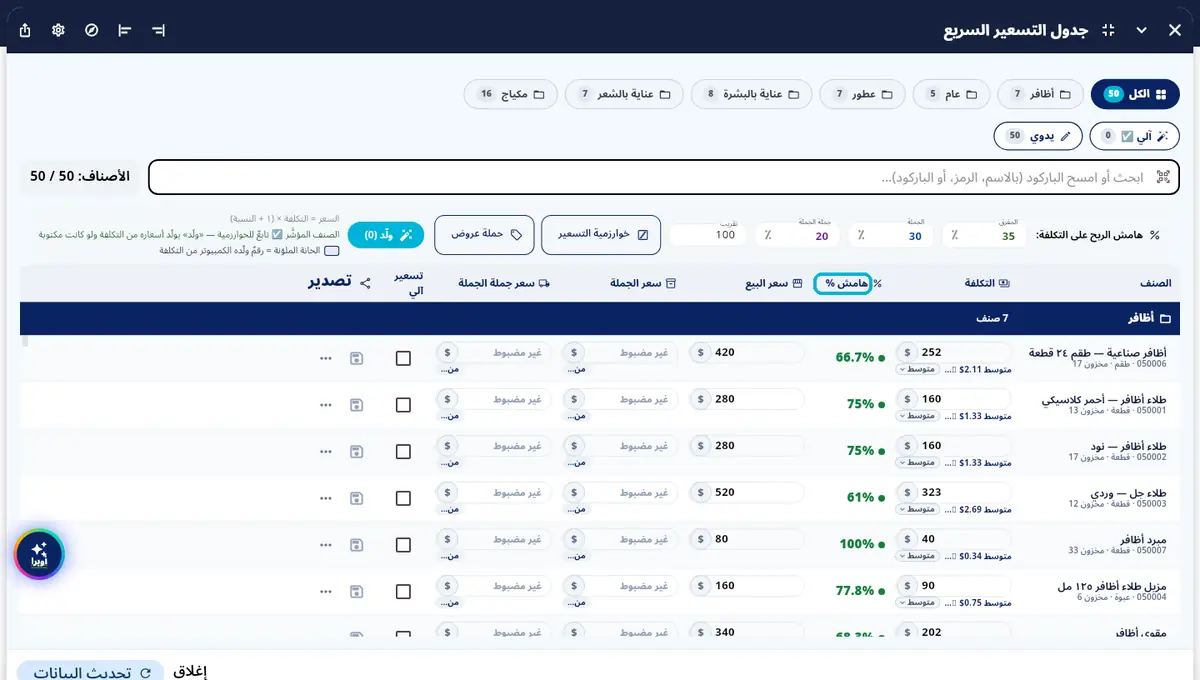Select the مكياج category tab
Viewport: 1200px width, 680px height.
point(510,94)
